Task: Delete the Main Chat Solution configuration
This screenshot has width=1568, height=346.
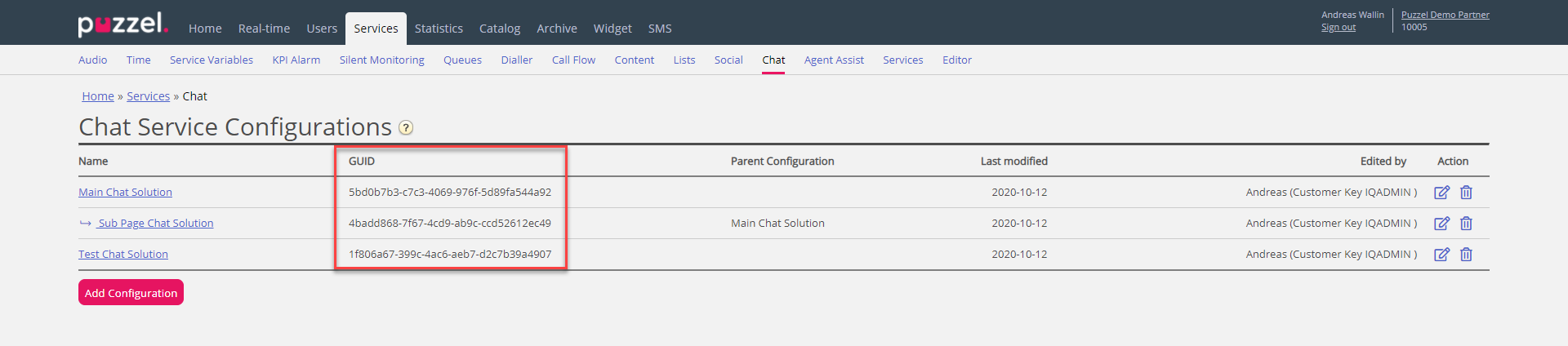Action: point(1466,193)
